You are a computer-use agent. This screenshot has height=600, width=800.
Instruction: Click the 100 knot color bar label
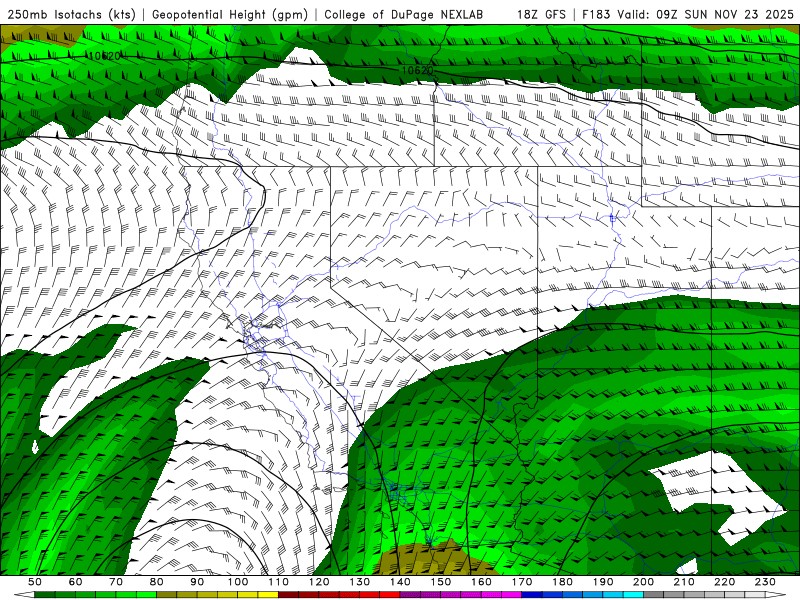[x=238, y=582]
